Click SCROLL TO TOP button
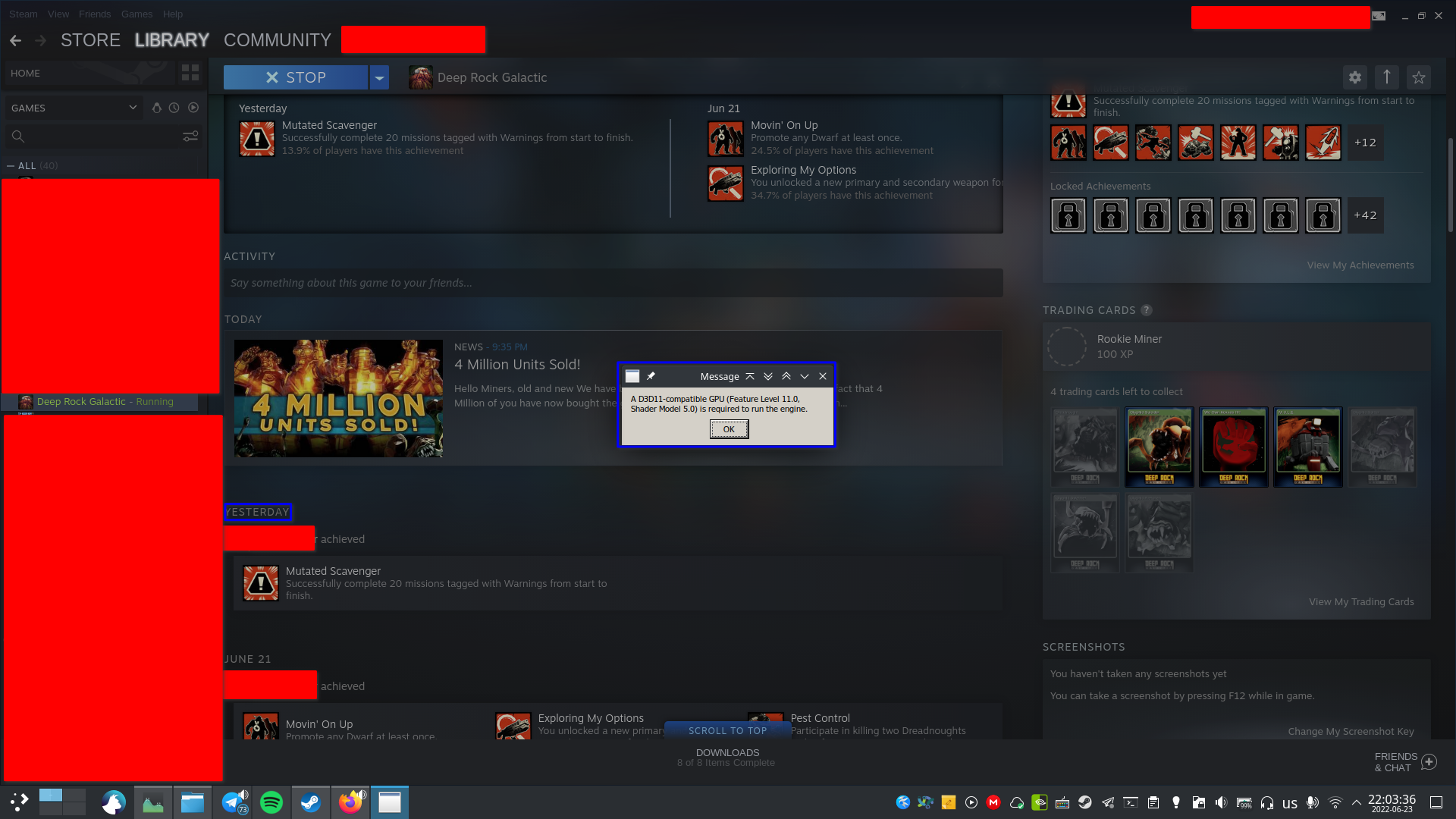The height and width of the screenshot is (819, 1456). point(728,730)
